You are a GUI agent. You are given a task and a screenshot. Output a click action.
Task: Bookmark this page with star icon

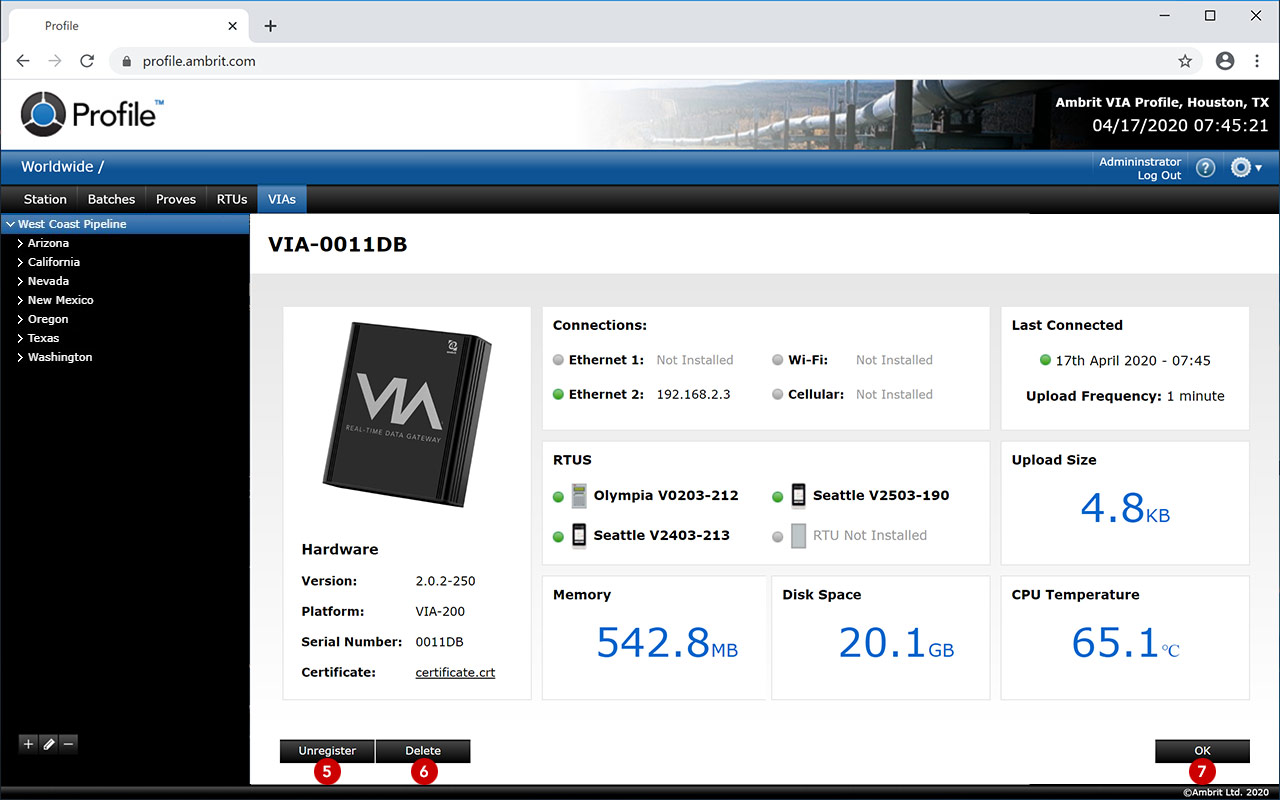click(x=1185, y=61)
